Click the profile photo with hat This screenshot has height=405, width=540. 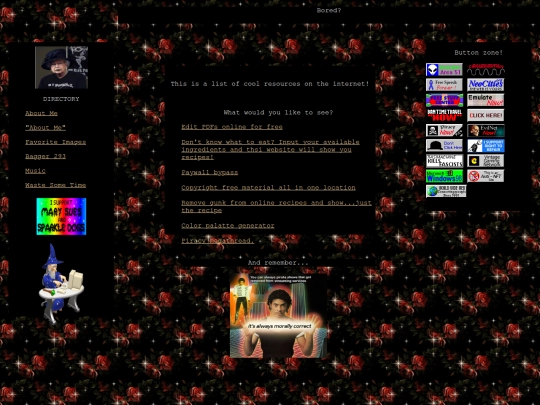coord(61,68)
